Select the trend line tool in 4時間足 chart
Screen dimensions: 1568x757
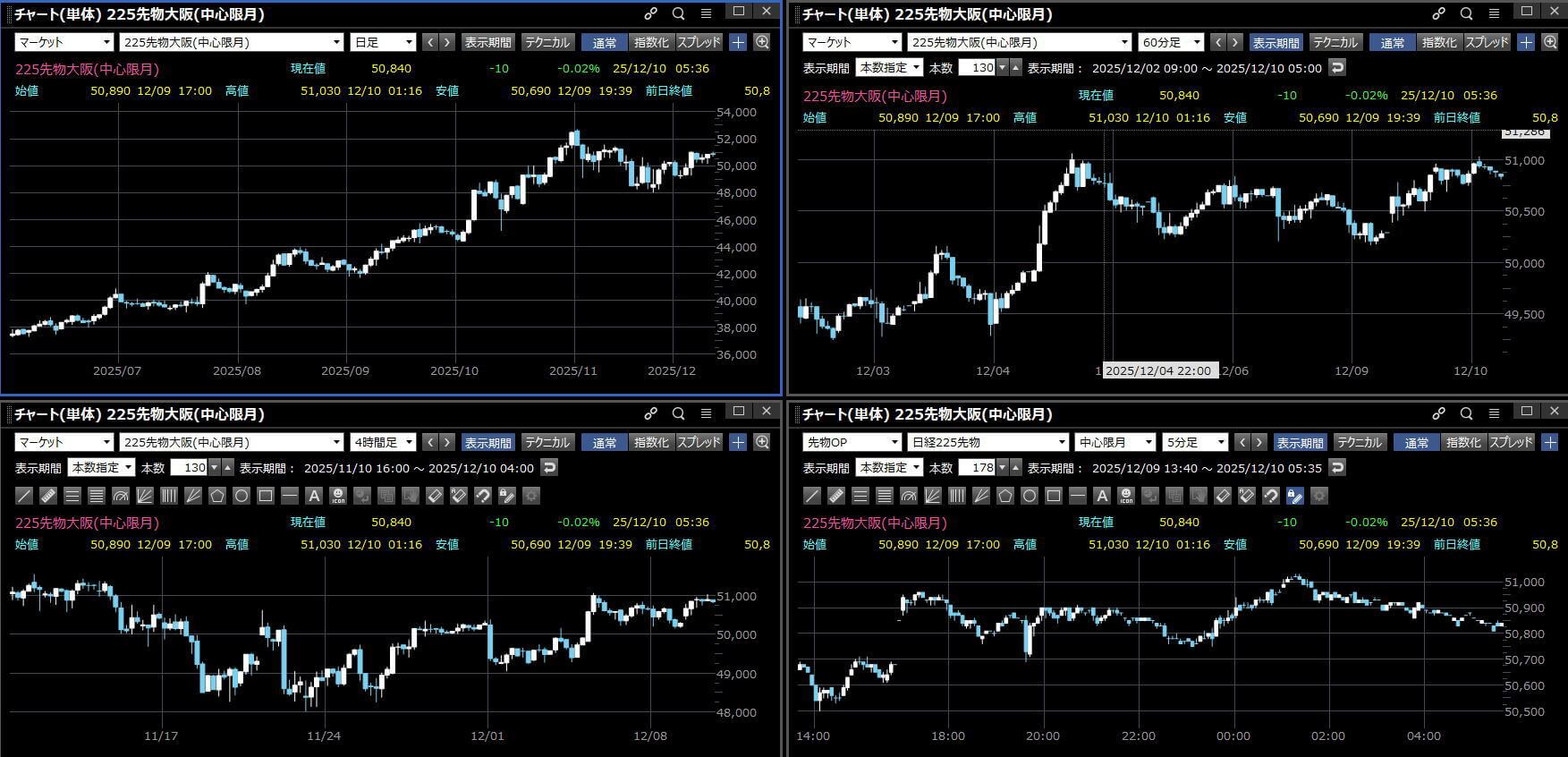[x=24, y=496]
